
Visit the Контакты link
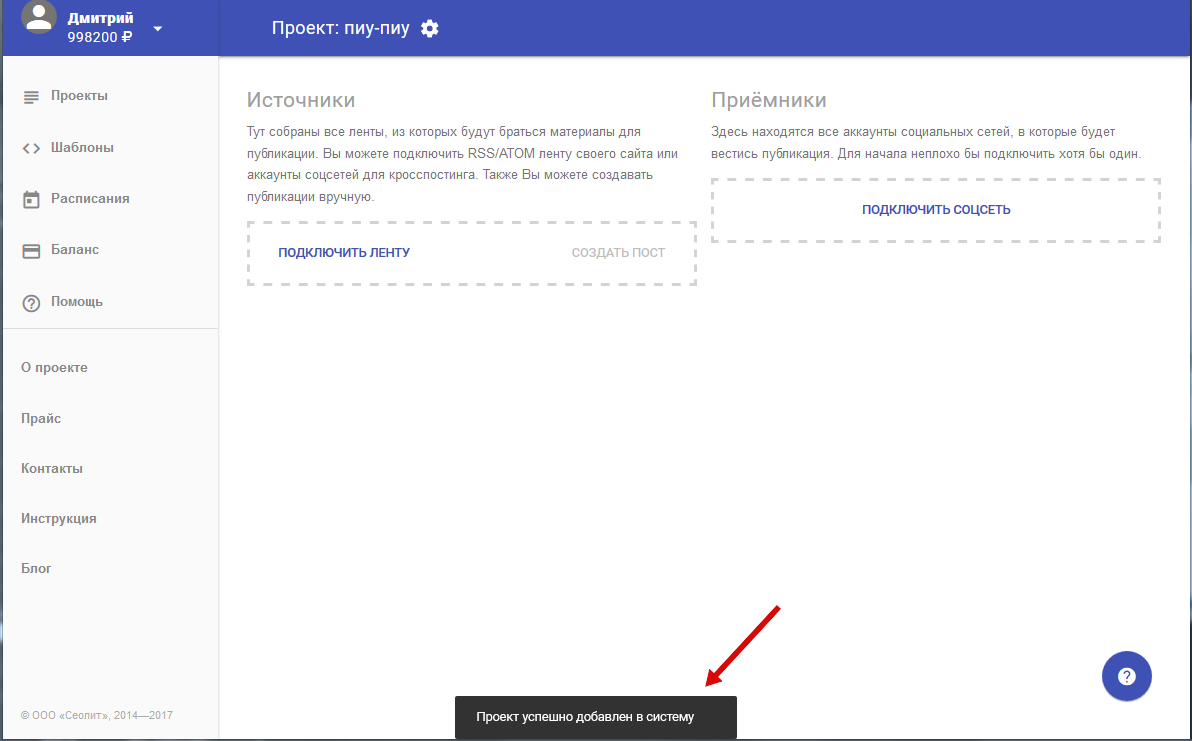point(52,468)
